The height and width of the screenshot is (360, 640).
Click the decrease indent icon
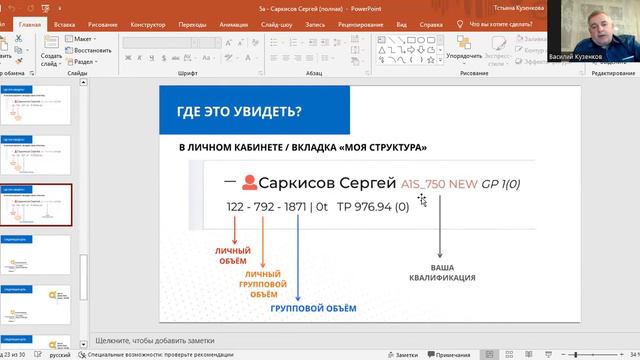click(x=313, y=42)
